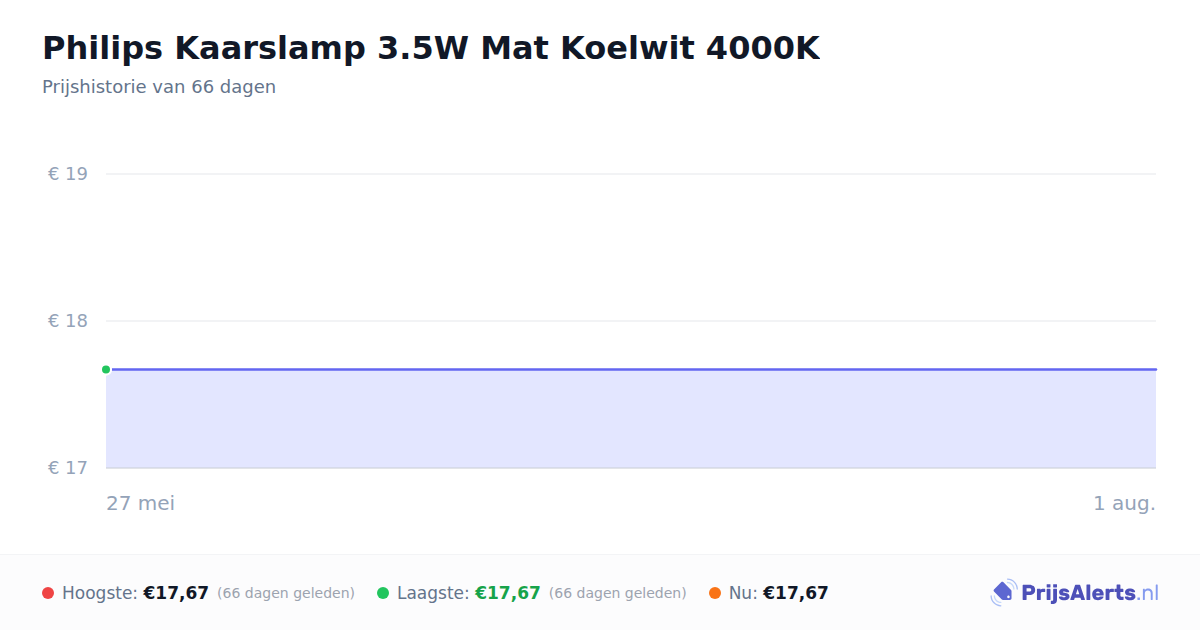Click the Laagste '66 dagen geleden' note
This screenshot has height=630, width=1200.
pyautogui.click(x=618, y=593)
